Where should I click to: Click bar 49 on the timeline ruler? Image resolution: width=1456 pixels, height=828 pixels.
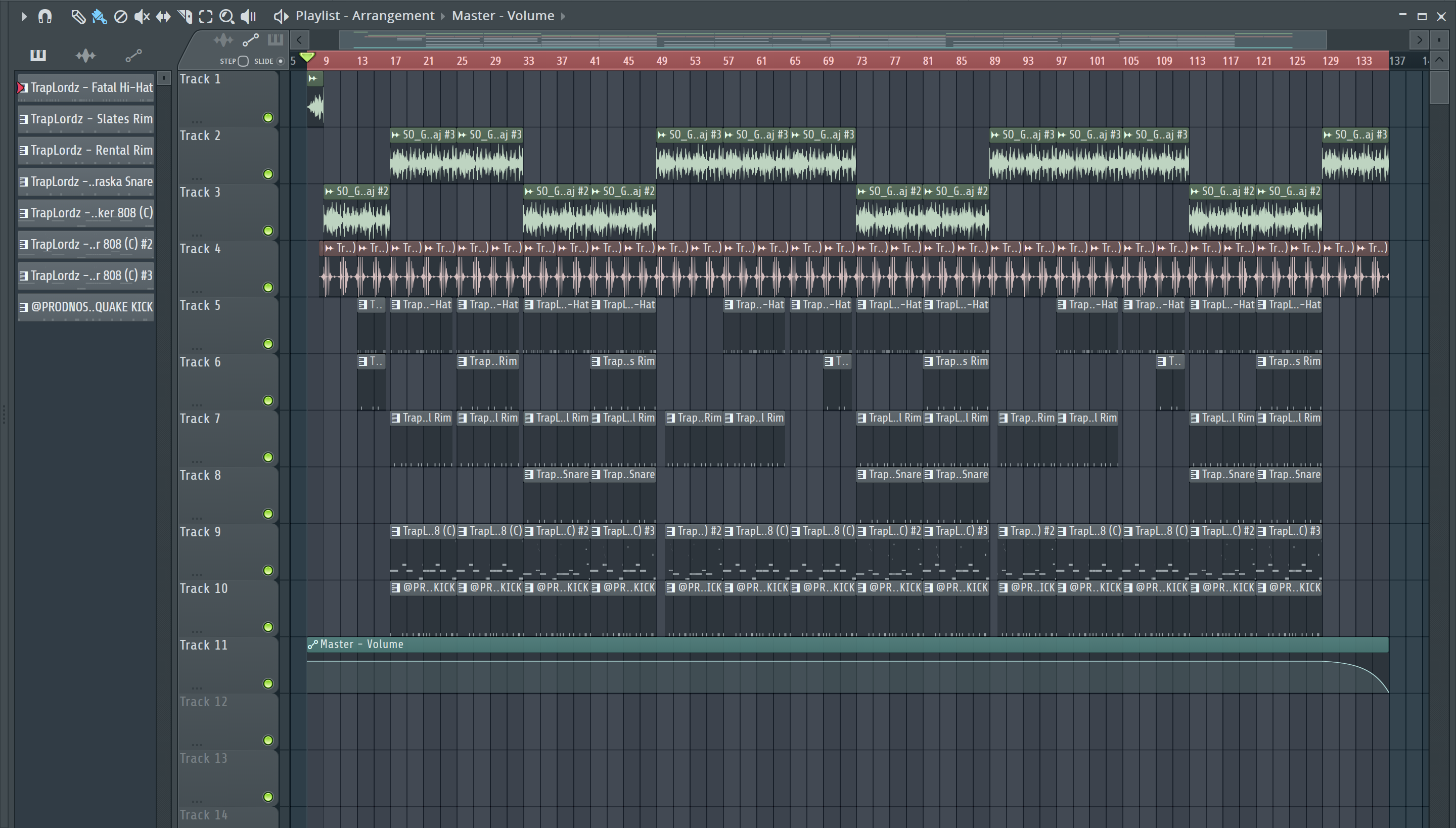pos(661,61)
